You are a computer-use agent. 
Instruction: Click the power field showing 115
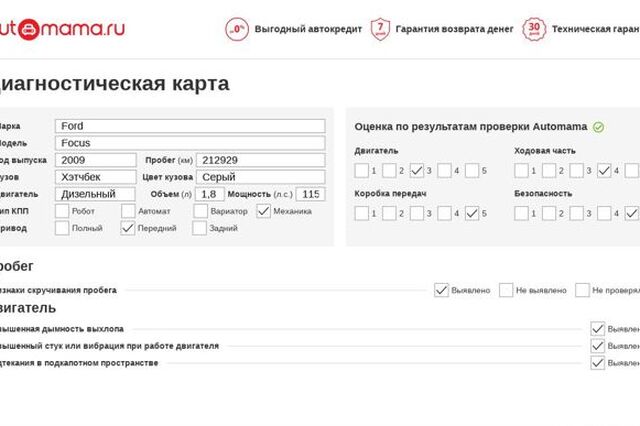311,194
